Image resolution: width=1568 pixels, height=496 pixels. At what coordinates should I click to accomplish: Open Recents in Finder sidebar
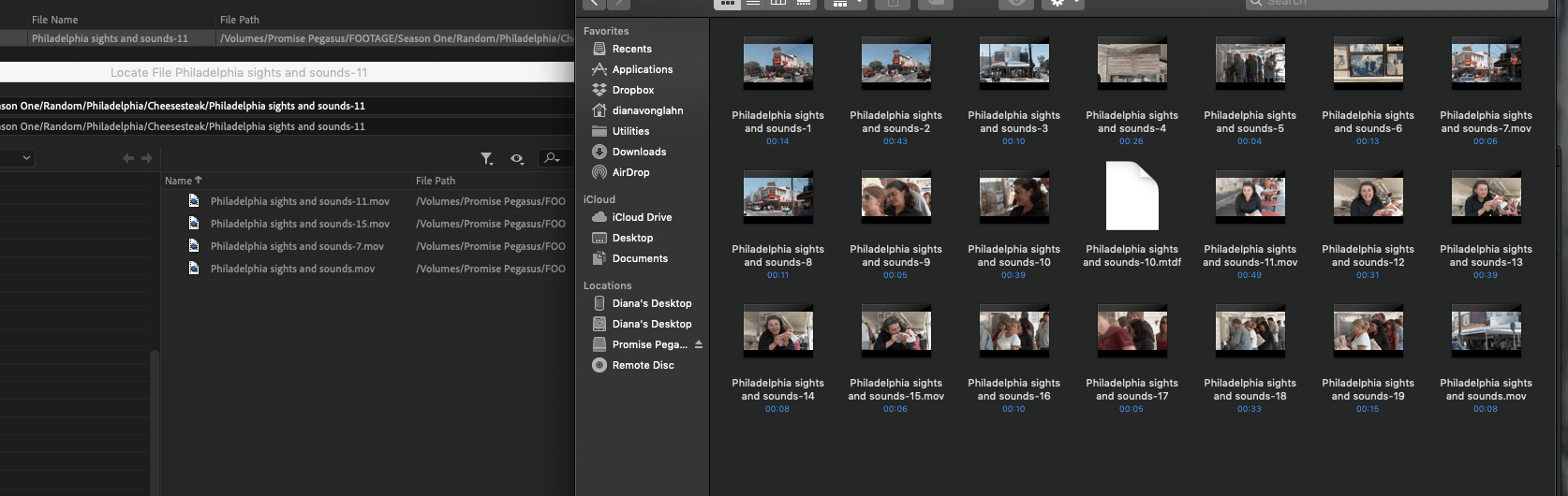(632, 49)
